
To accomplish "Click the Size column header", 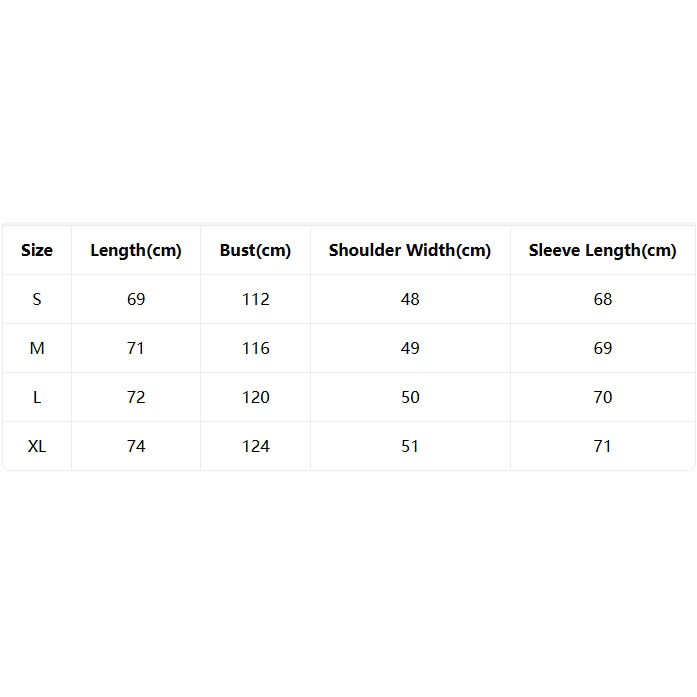I will tap(37, 250).
